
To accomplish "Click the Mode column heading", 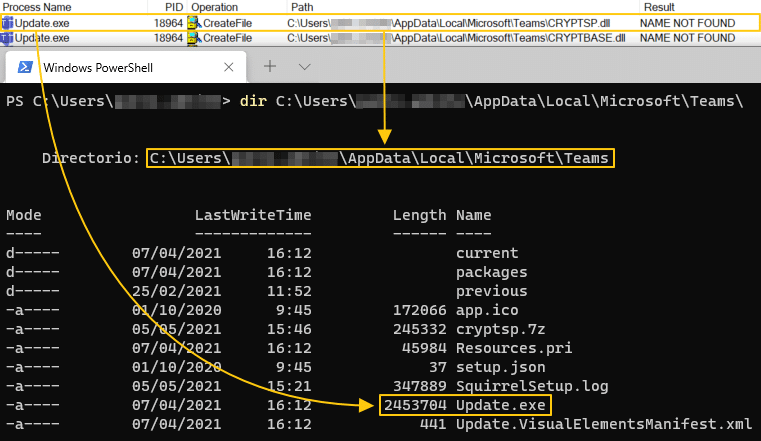I will [x=24, y=215].
